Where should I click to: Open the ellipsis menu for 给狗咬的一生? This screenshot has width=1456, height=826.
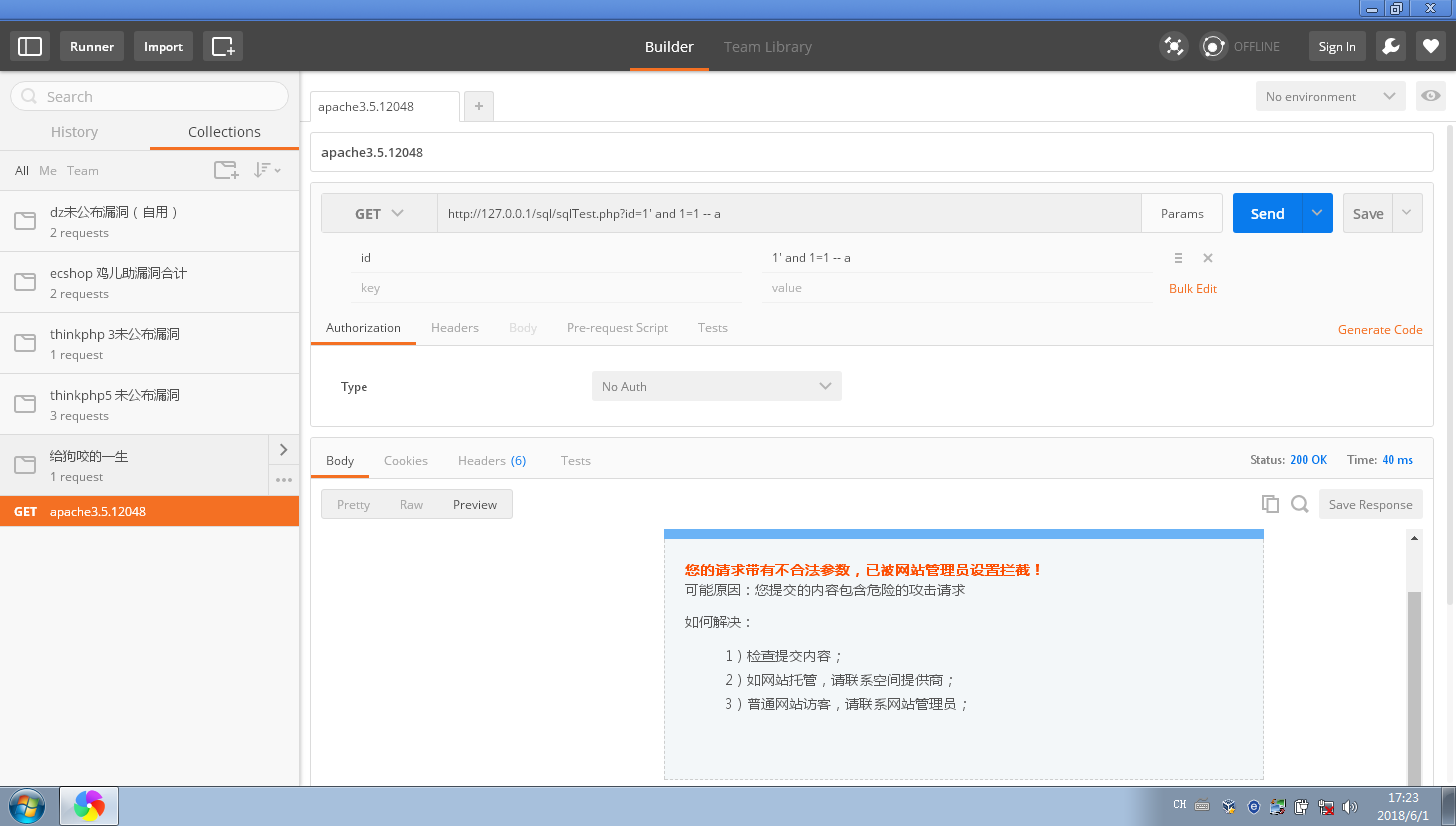pos(284,480)
